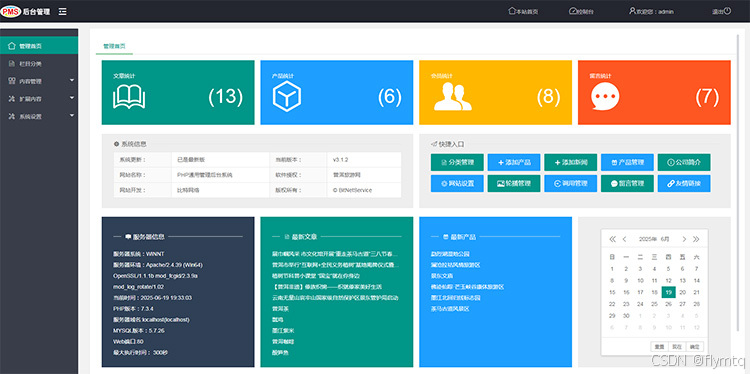Expand the 内容管理 sidebar arrow
Screen dimensions: 750x374
[x=72, y=80]
